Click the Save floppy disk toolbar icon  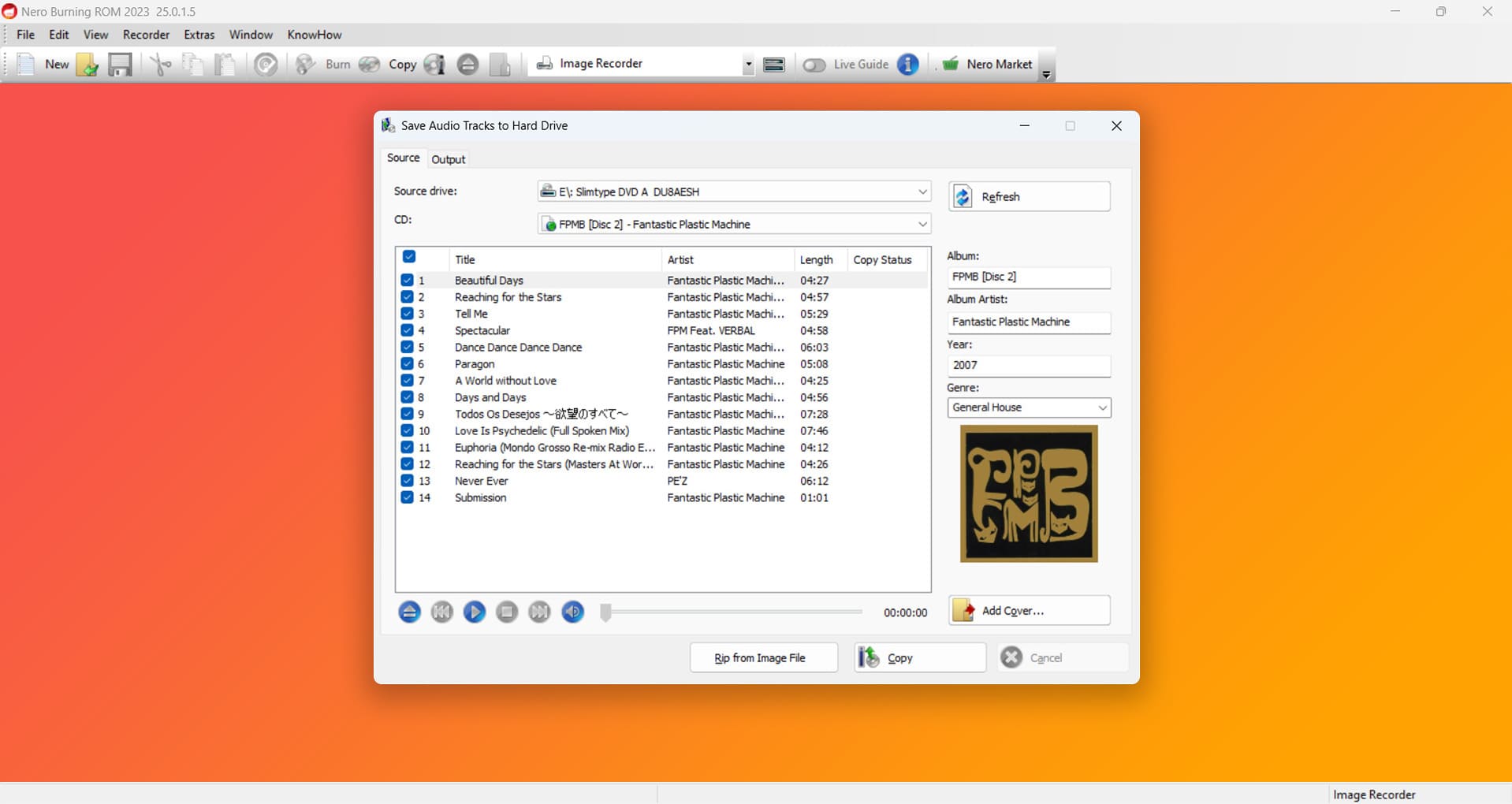click(x=120, y=65)
